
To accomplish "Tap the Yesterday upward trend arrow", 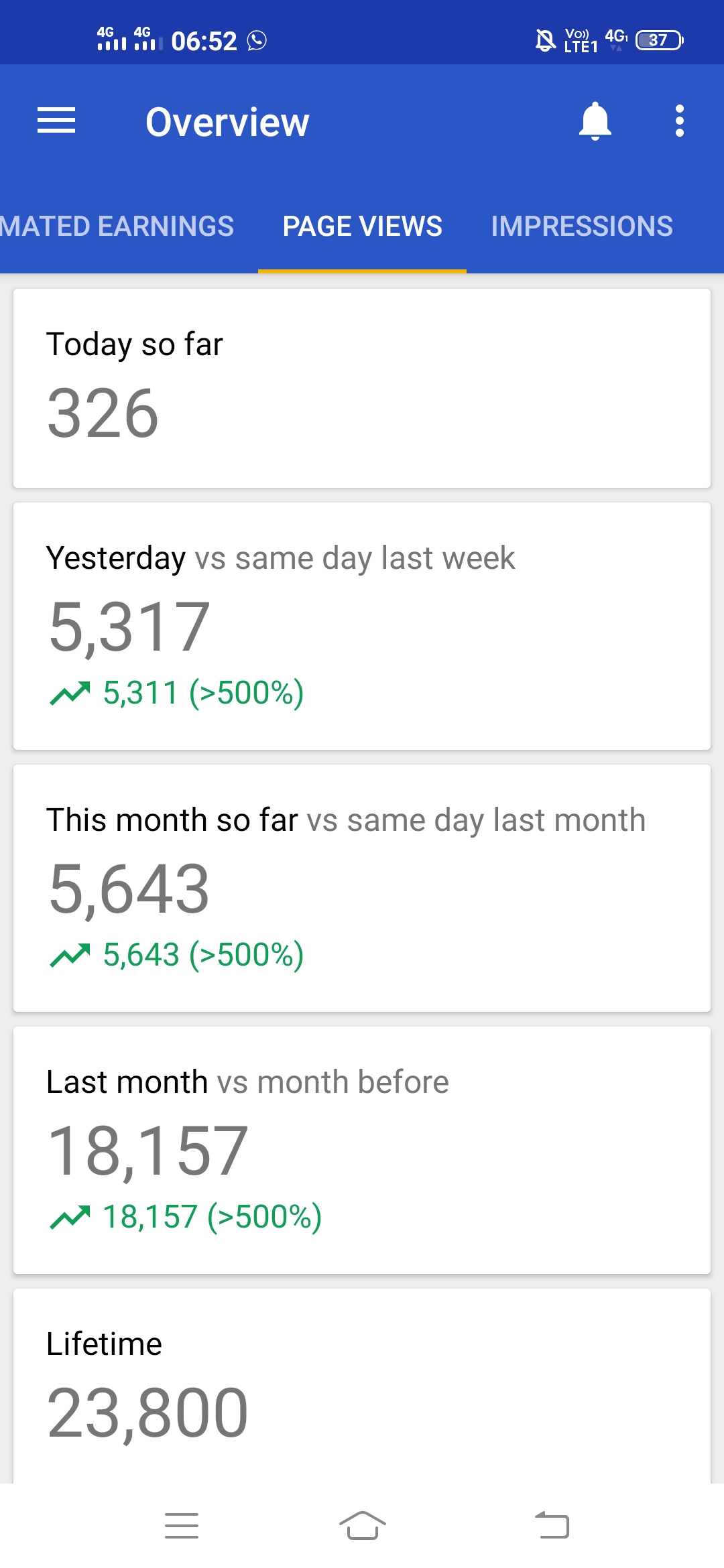I will coord(70,694).
